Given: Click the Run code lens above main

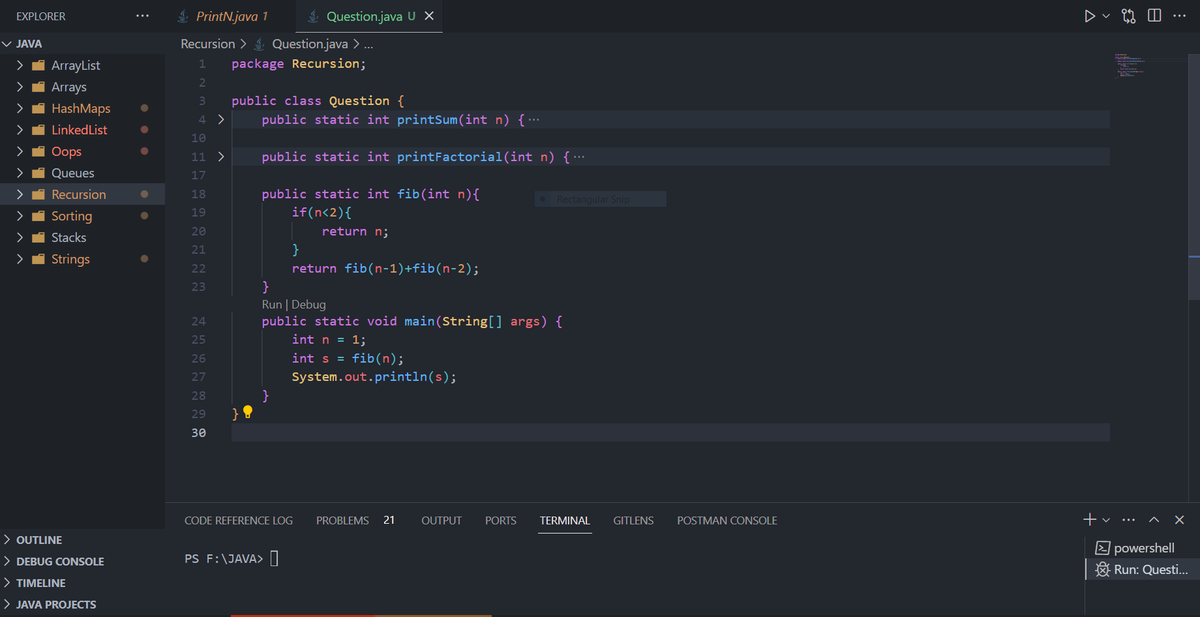Looking at the screenshot, I should point(272,304).
